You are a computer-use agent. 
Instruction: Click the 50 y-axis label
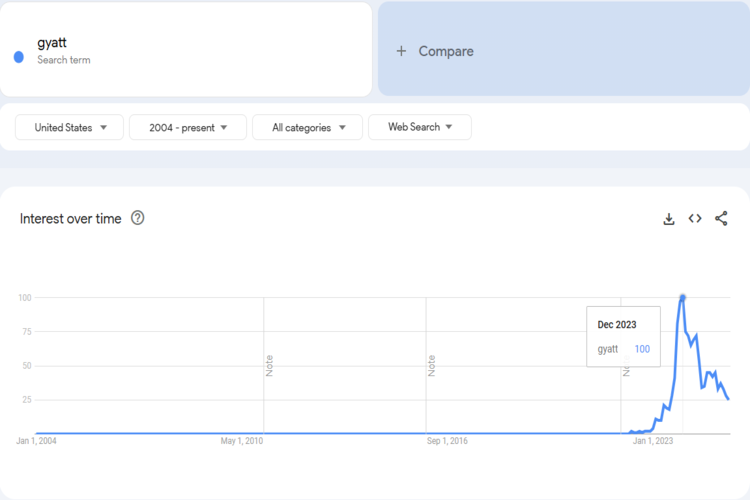(x=27, y=366)
